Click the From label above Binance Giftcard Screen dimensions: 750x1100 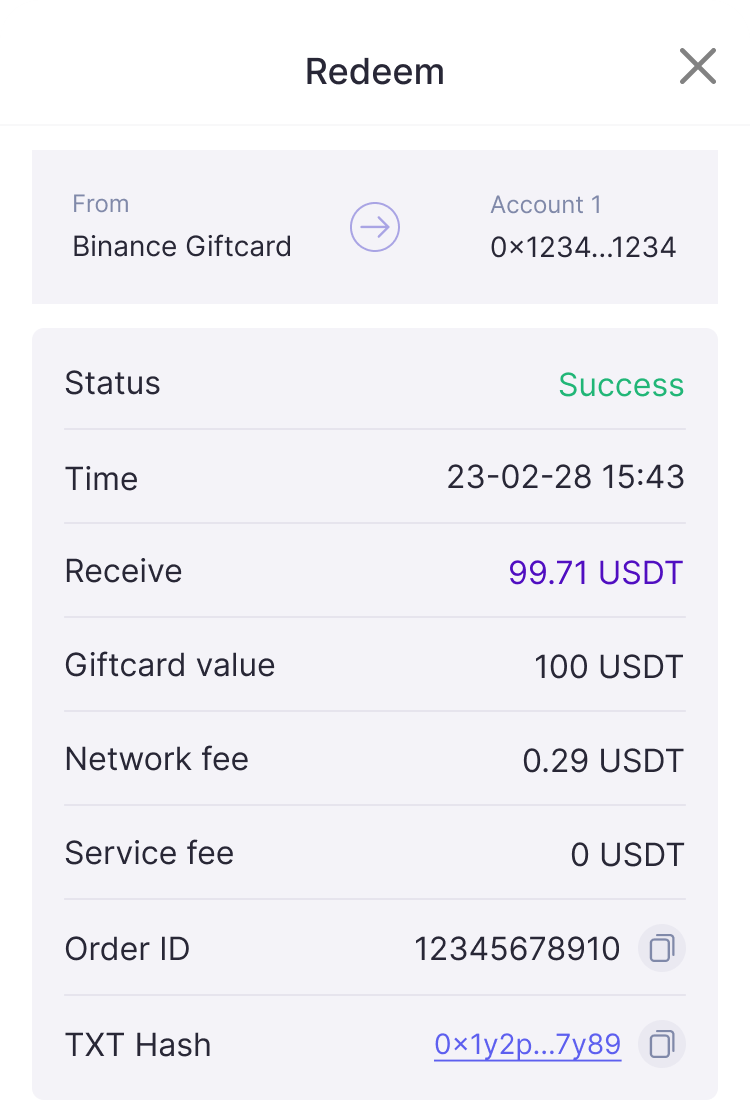tap(100, 204)
